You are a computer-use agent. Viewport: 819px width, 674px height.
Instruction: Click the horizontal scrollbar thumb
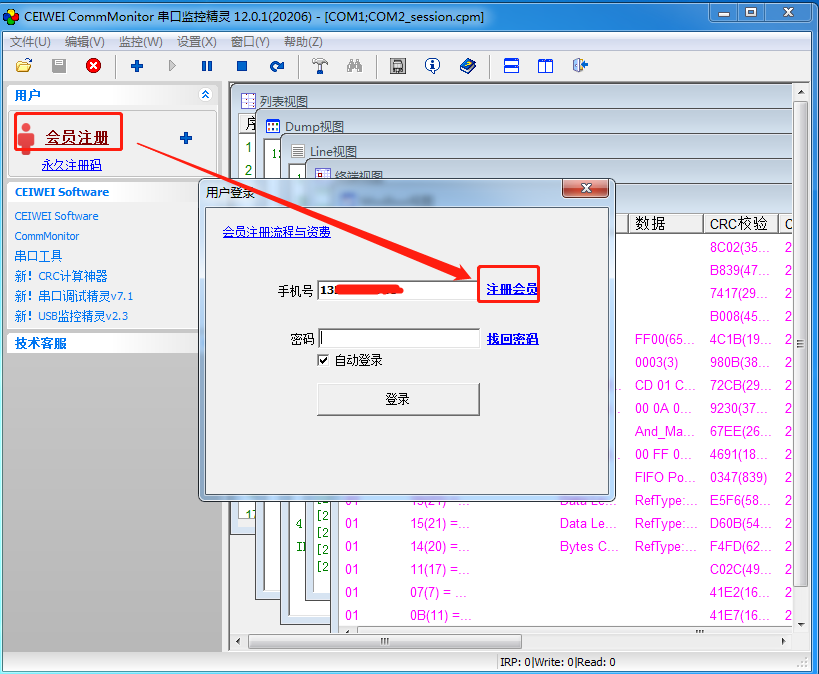coord(384,641)
